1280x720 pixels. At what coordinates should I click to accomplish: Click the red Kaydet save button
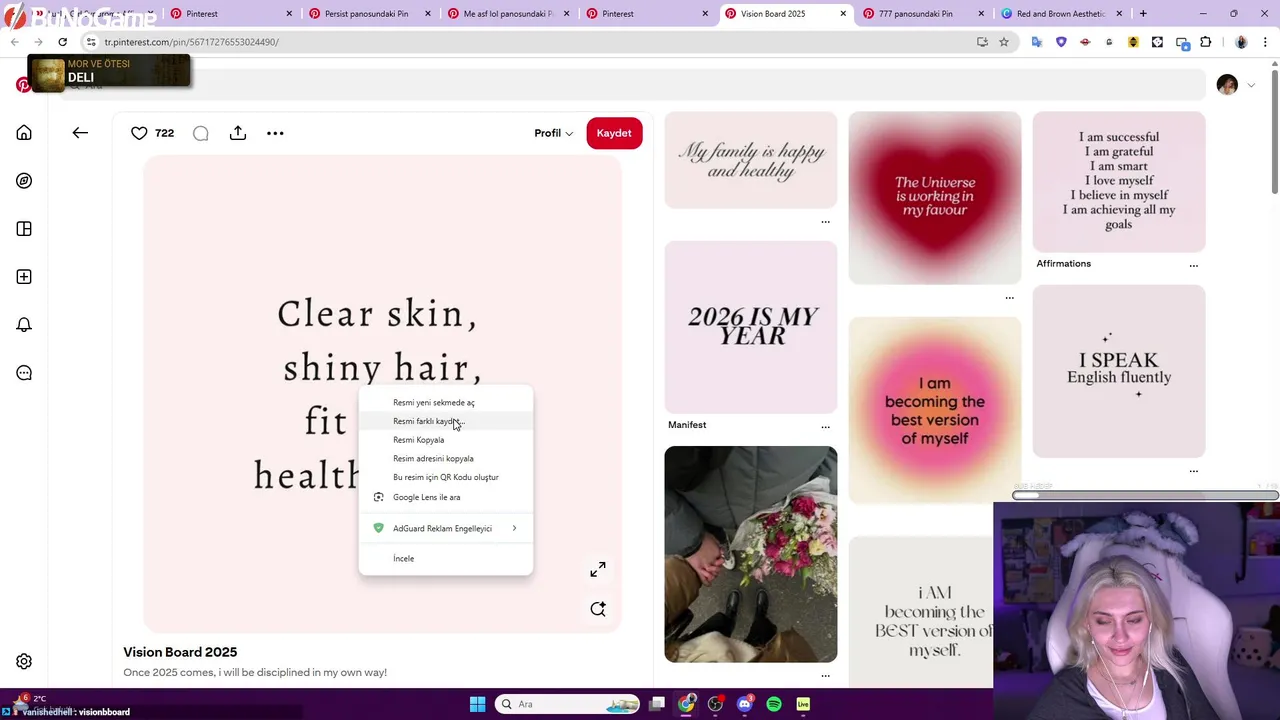point(614,133)
